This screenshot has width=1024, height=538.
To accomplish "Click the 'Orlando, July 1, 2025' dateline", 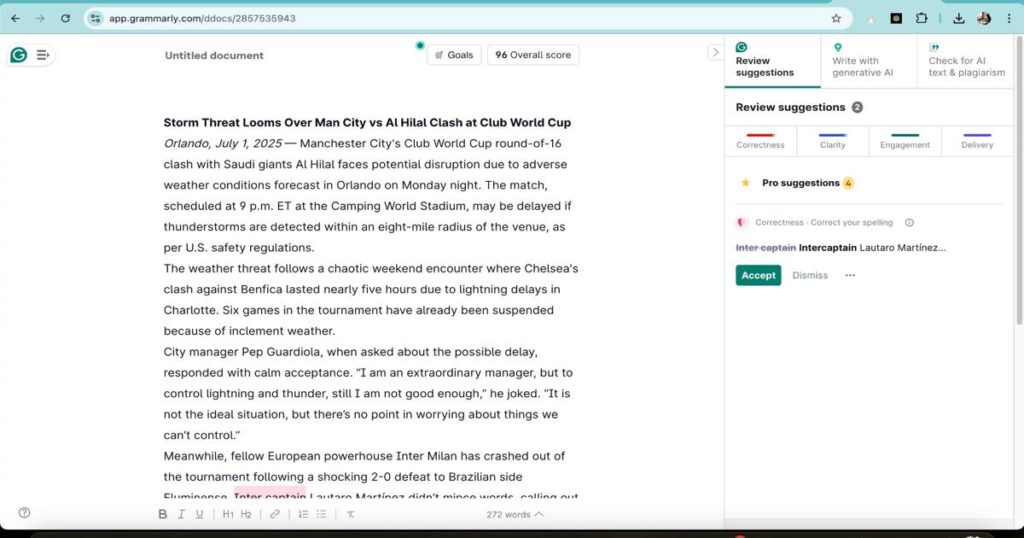I will coord(223,144).
